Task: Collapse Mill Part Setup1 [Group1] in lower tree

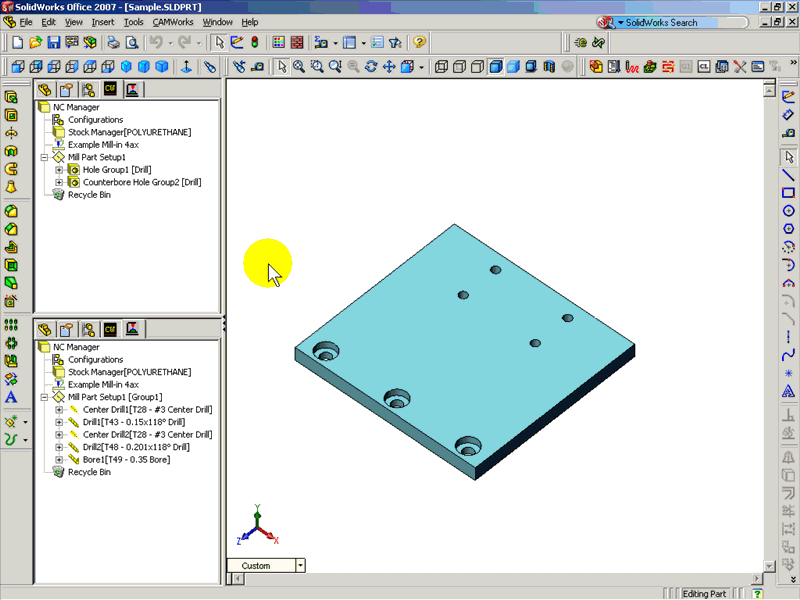Action: click(44, 397)
